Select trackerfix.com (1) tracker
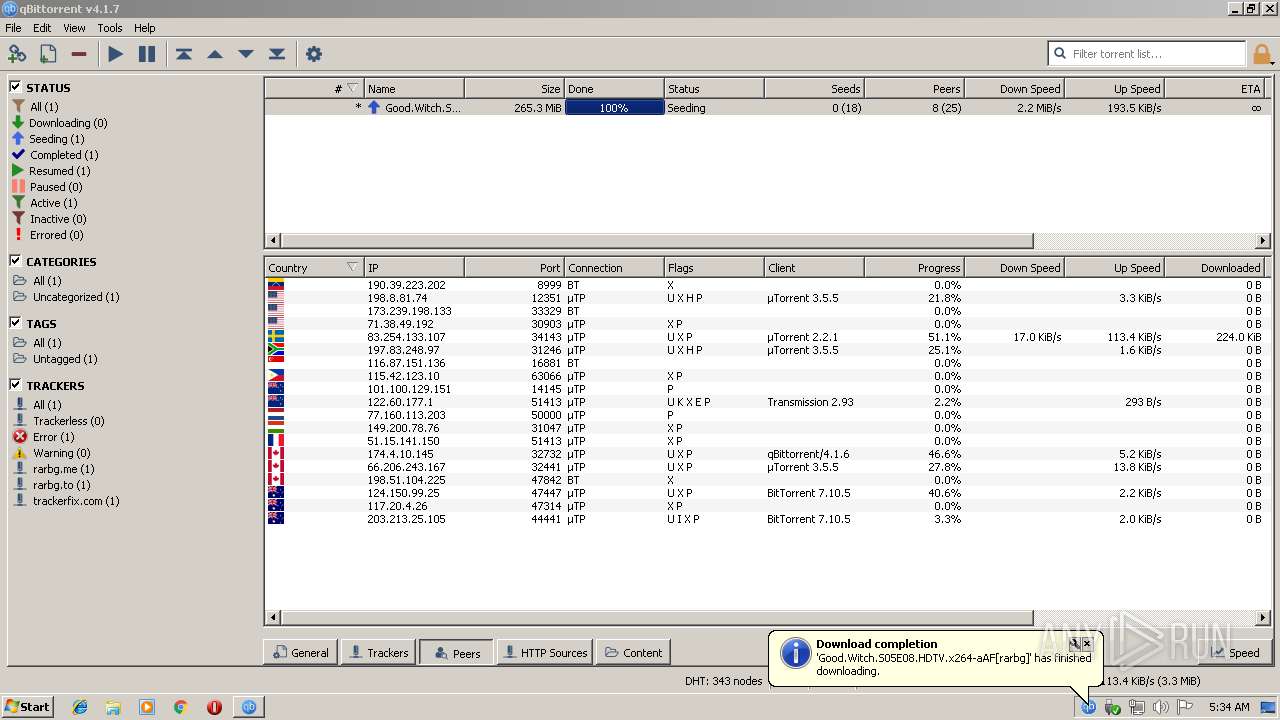Viewport: 1280px width, 720px height. coord(66,501)
